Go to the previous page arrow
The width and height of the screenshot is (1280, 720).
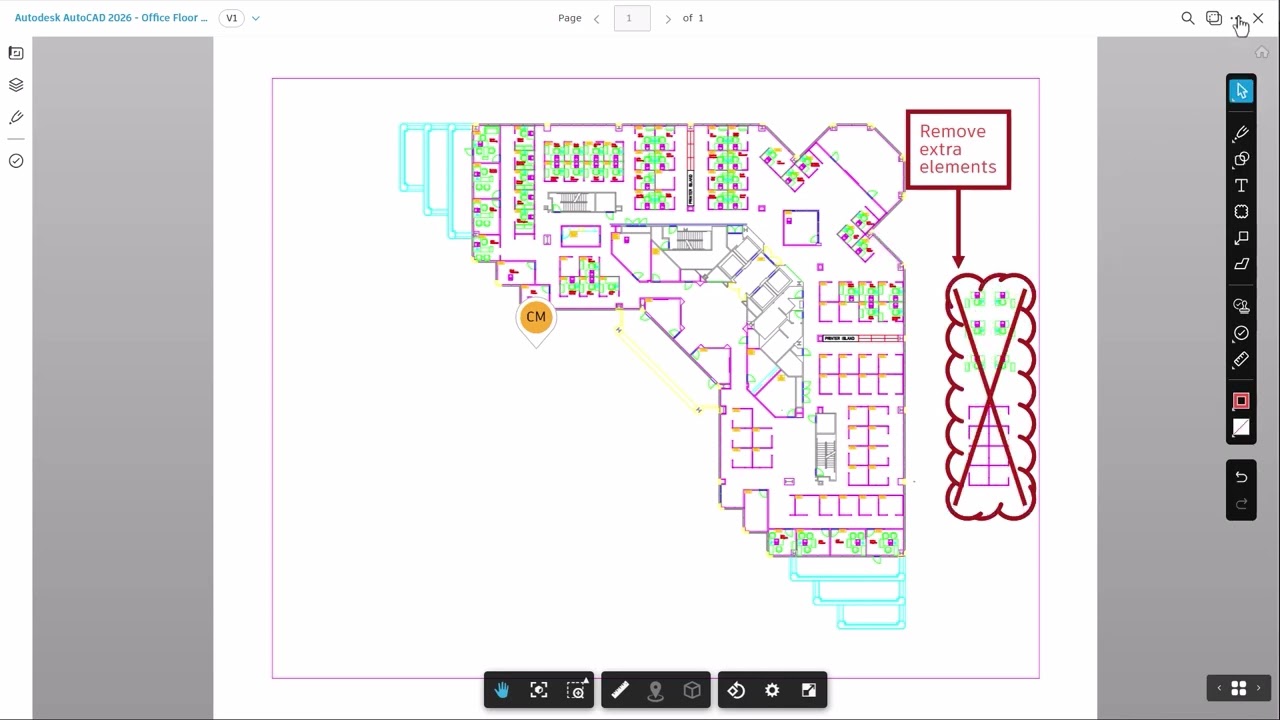click(597, 18)
